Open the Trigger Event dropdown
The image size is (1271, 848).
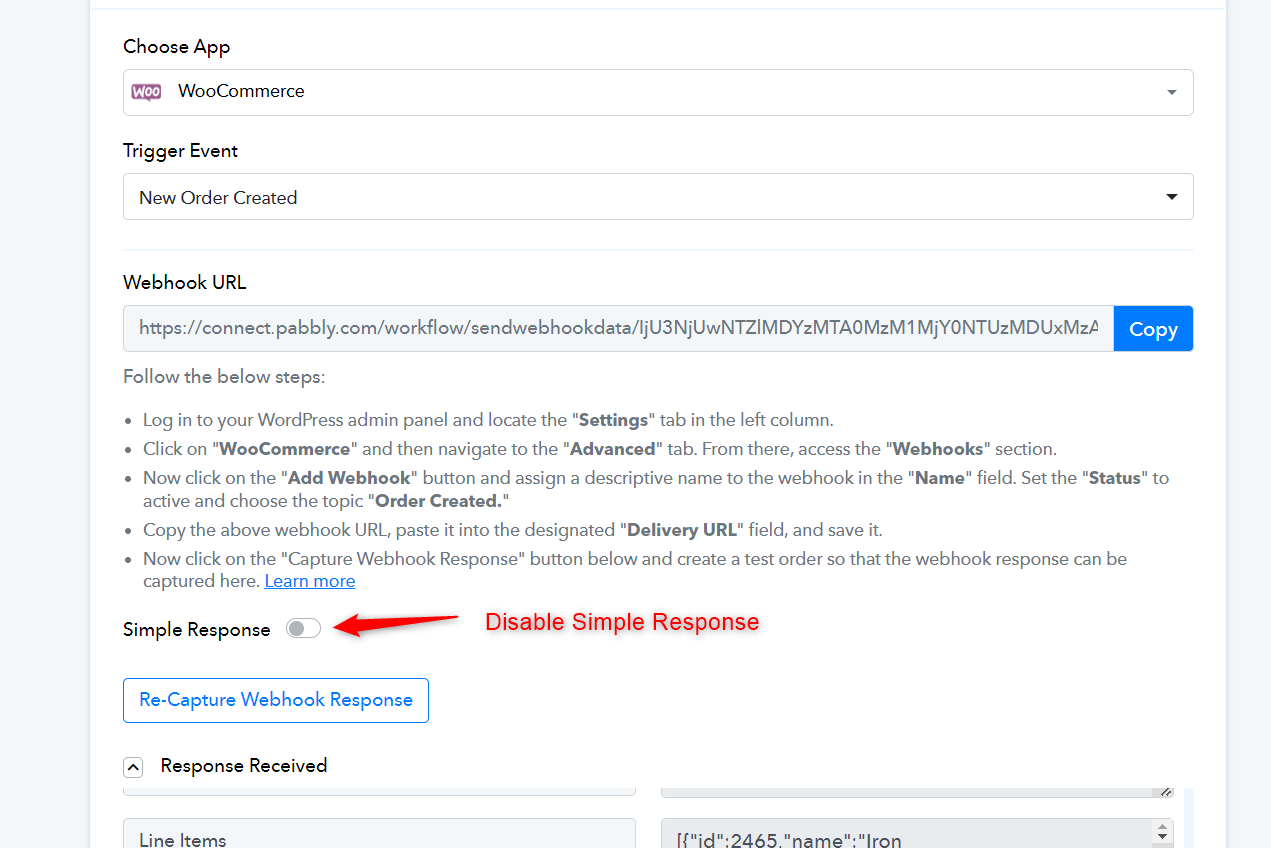pyautogui.click(x=658, y=197)
